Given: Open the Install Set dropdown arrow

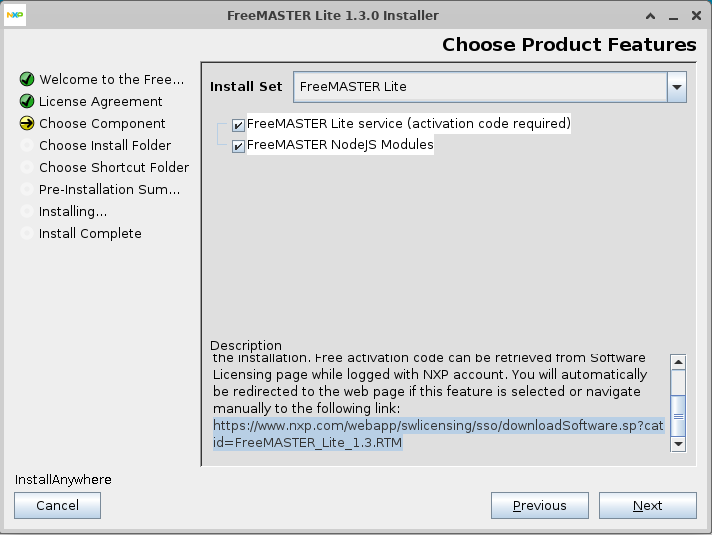Looking at the screenshot, I should [x=678, y=87].
